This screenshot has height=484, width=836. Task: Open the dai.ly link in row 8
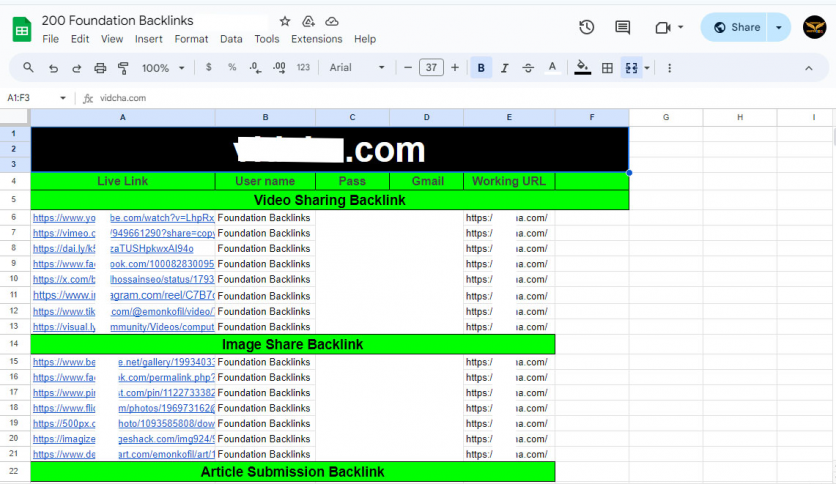click(113, 249)
